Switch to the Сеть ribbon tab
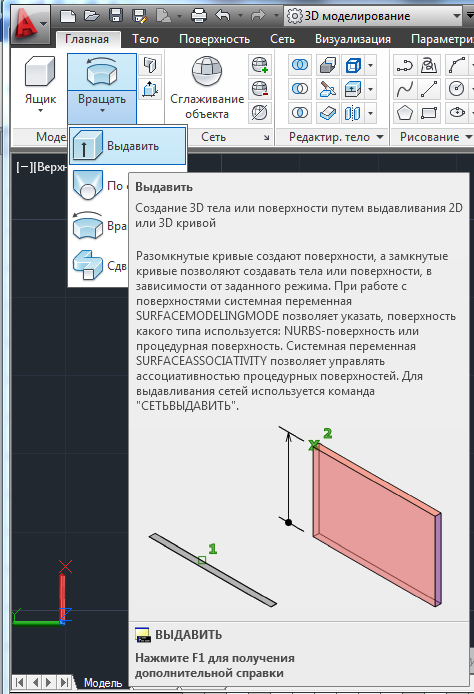 pos(282,39)
